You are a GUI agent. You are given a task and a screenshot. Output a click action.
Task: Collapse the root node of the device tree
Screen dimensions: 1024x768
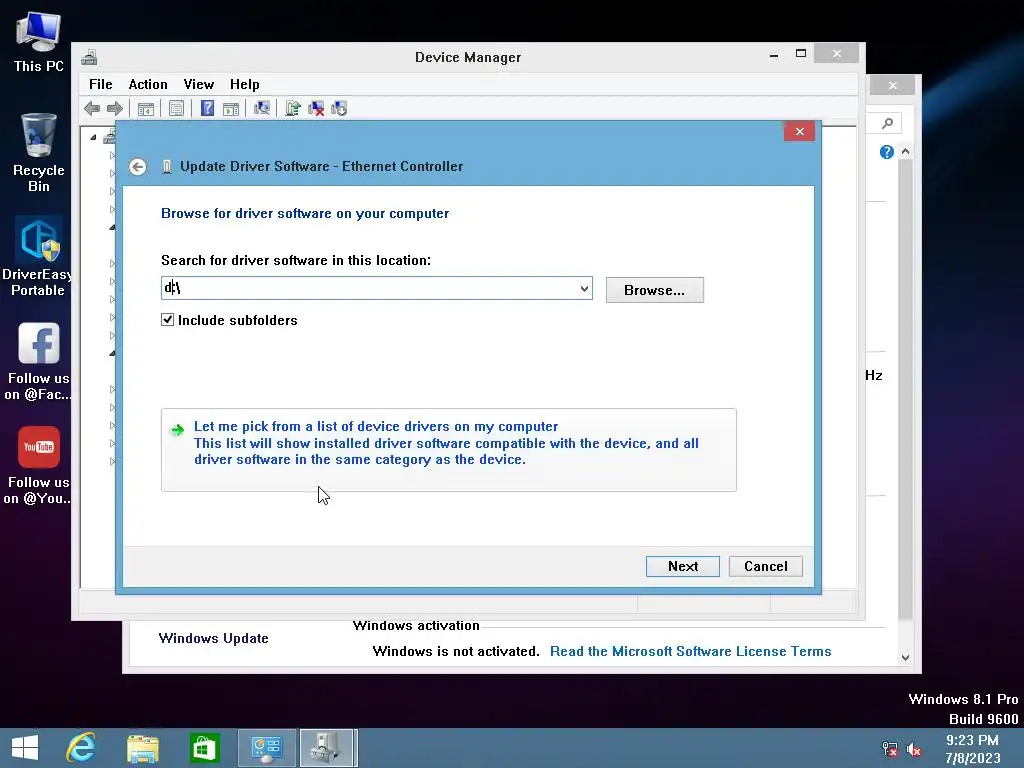93,137
